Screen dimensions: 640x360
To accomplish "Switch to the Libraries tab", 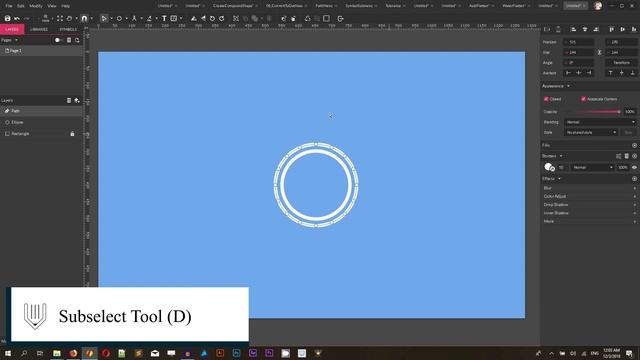I will (x=39, y=29).
